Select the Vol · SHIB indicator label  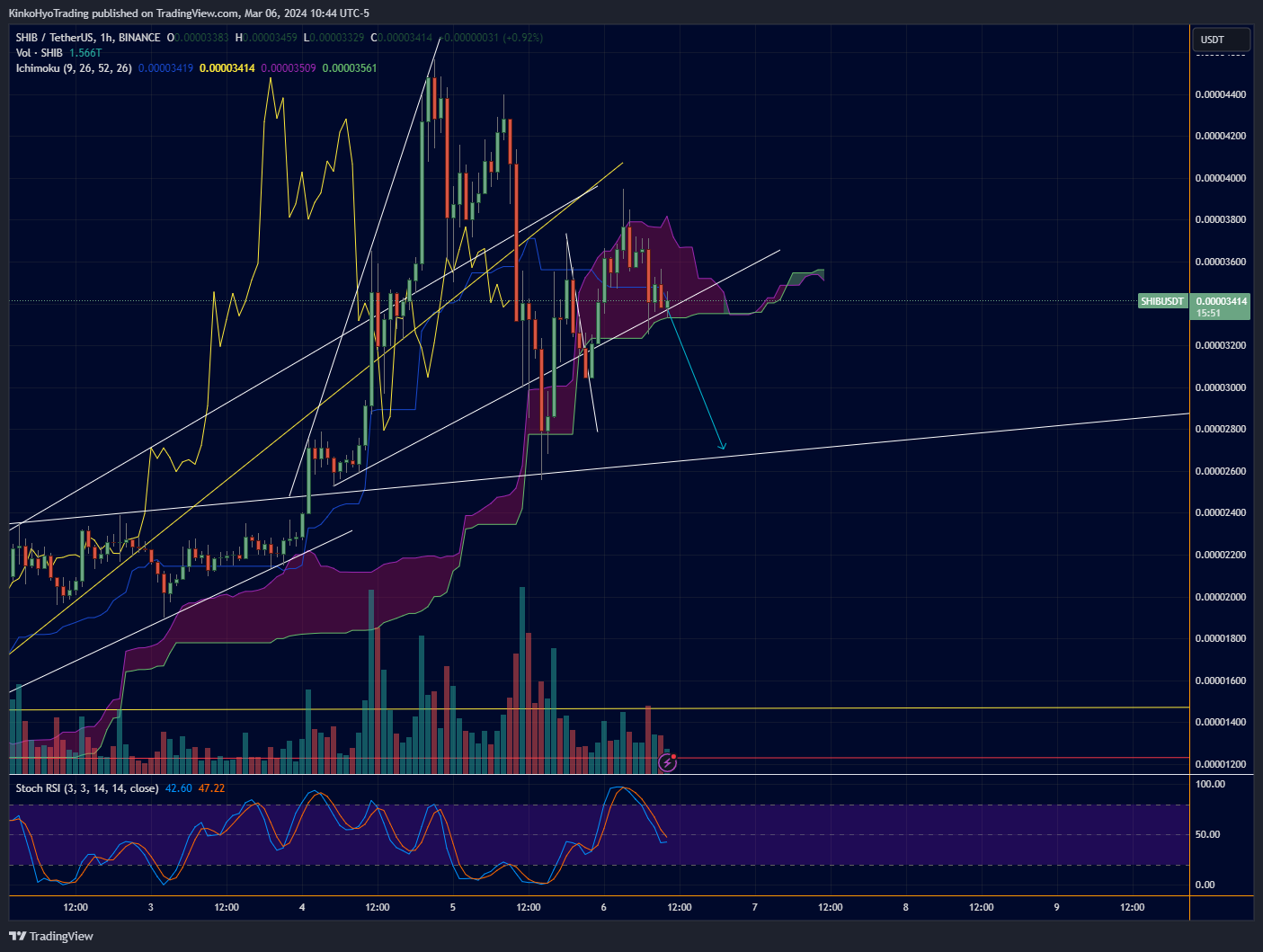39,53
